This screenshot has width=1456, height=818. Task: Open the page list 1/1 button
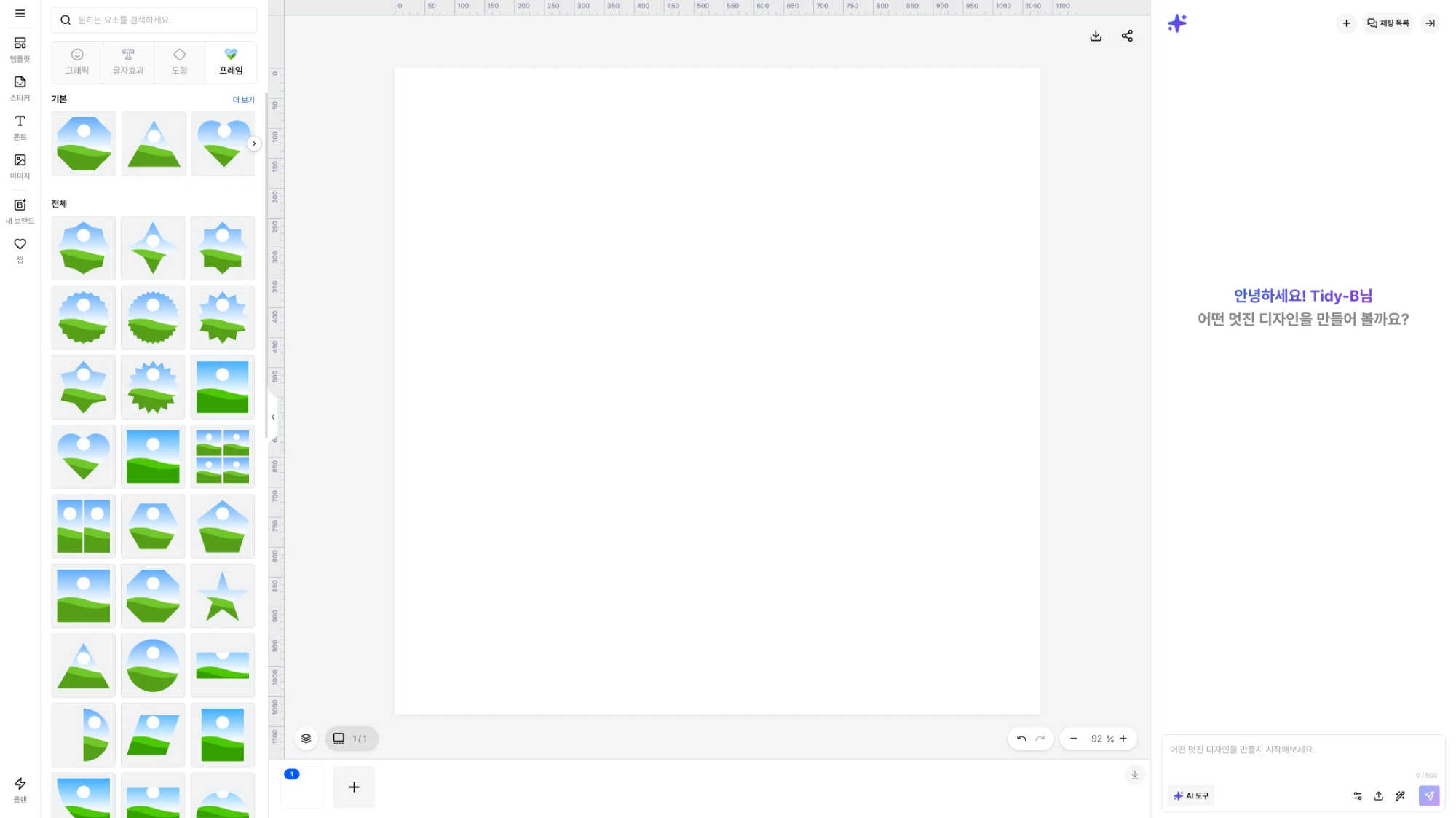coord(352,738)
